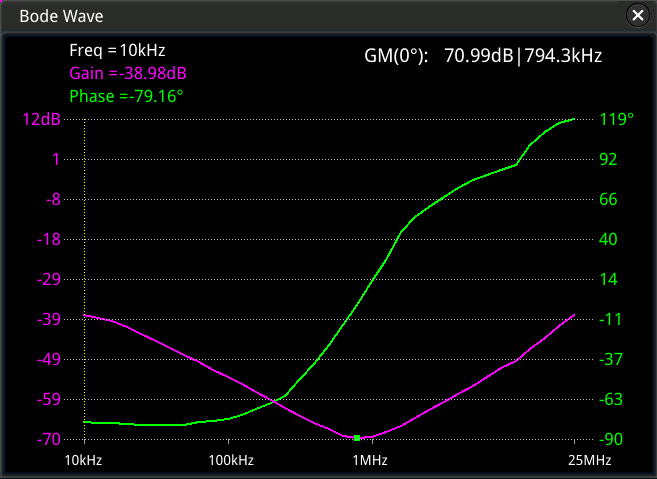Click the Gain = -38.98dB readout
The width and height of the screenshot is (657, 479).
(x=128, y=73)
